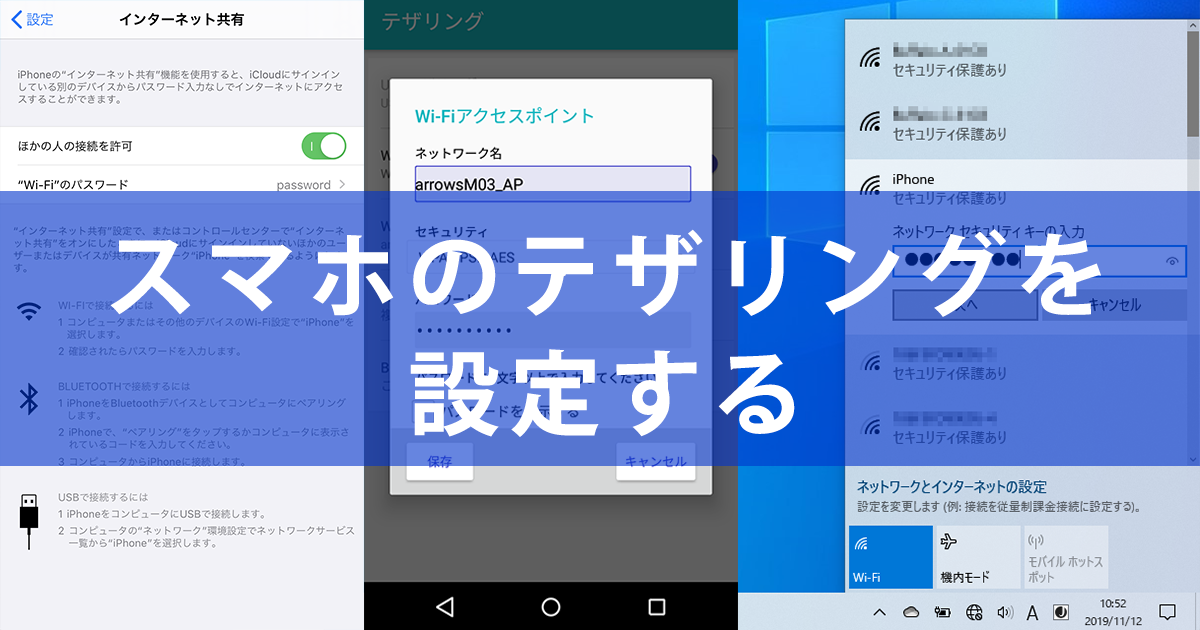The height and width of the screenshot is (630, 1200).
Task: Select the iPhone network in Windows Wi-Fi list
Action: pyautogui.click(x=1016, y=188)
